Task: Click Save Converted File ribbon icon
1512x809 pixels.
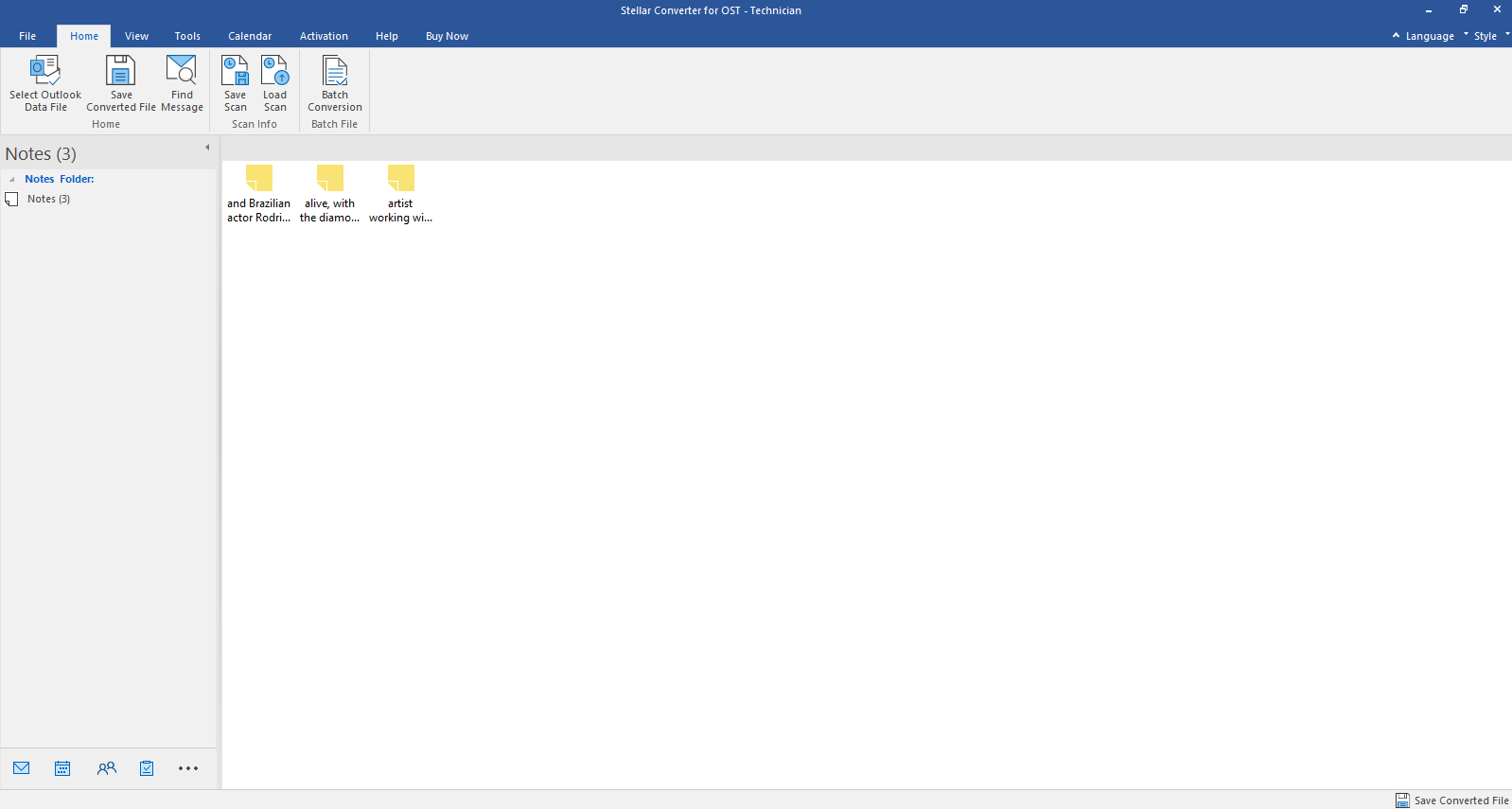Action: coord(121,83)
